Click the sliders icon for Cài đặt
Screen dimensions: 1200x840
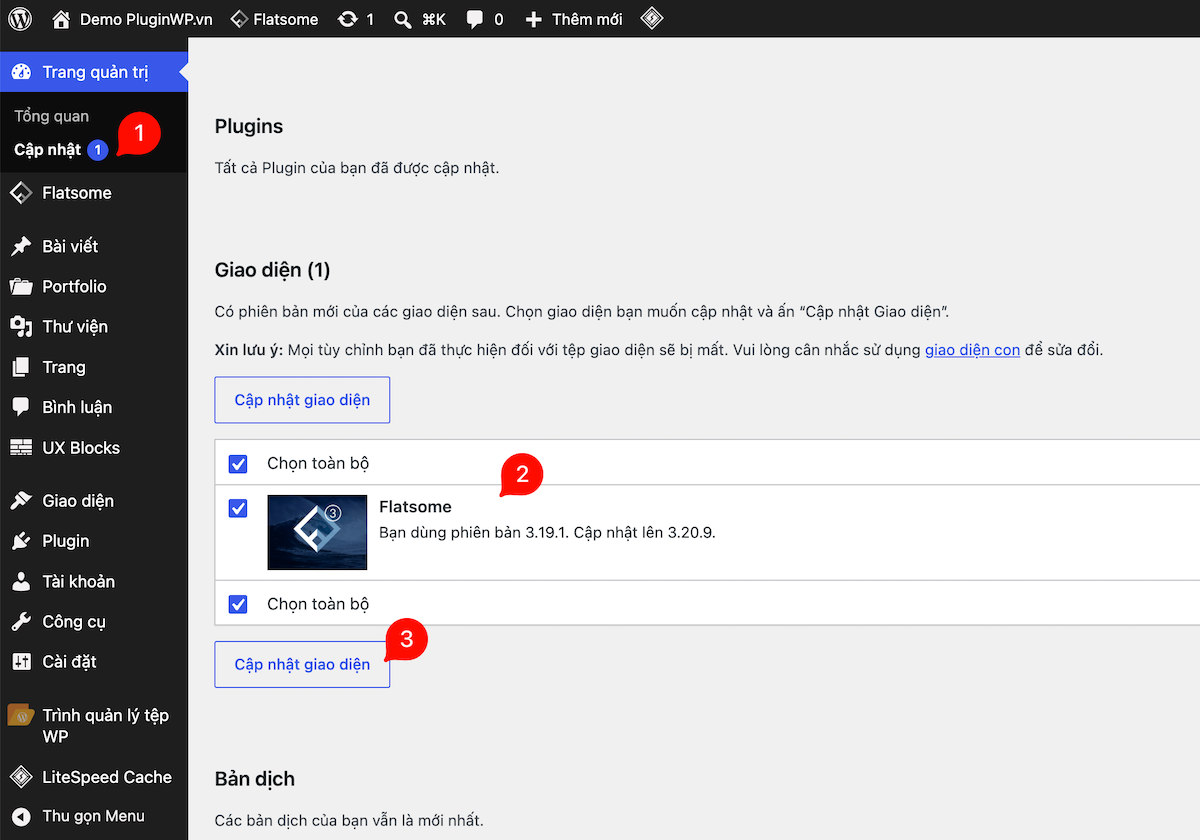(21, 662)
